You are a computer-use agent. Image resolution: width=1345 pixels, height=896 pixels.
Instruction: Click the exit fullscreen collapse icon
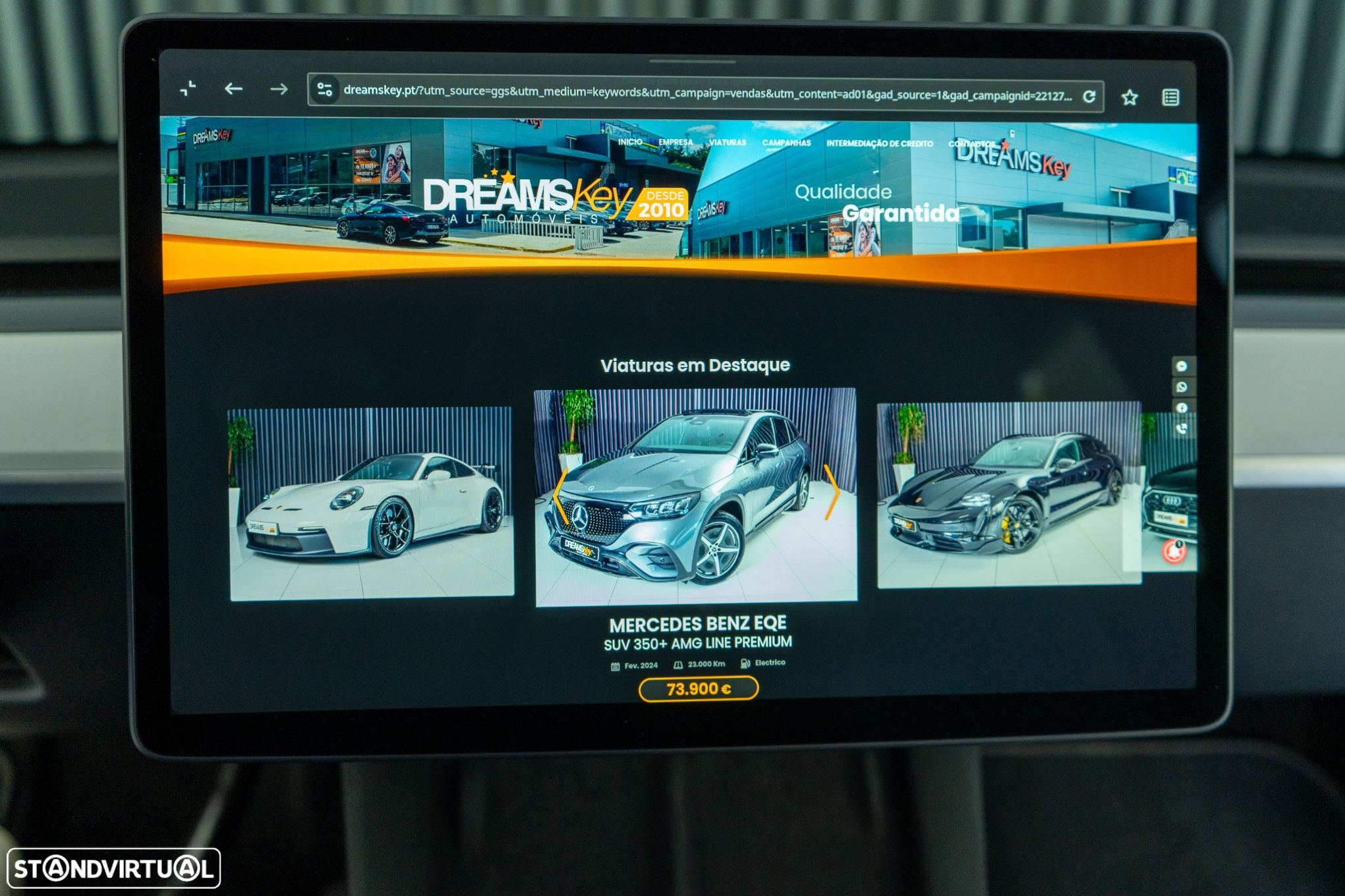pyautogui.click(x=188, y=88)
